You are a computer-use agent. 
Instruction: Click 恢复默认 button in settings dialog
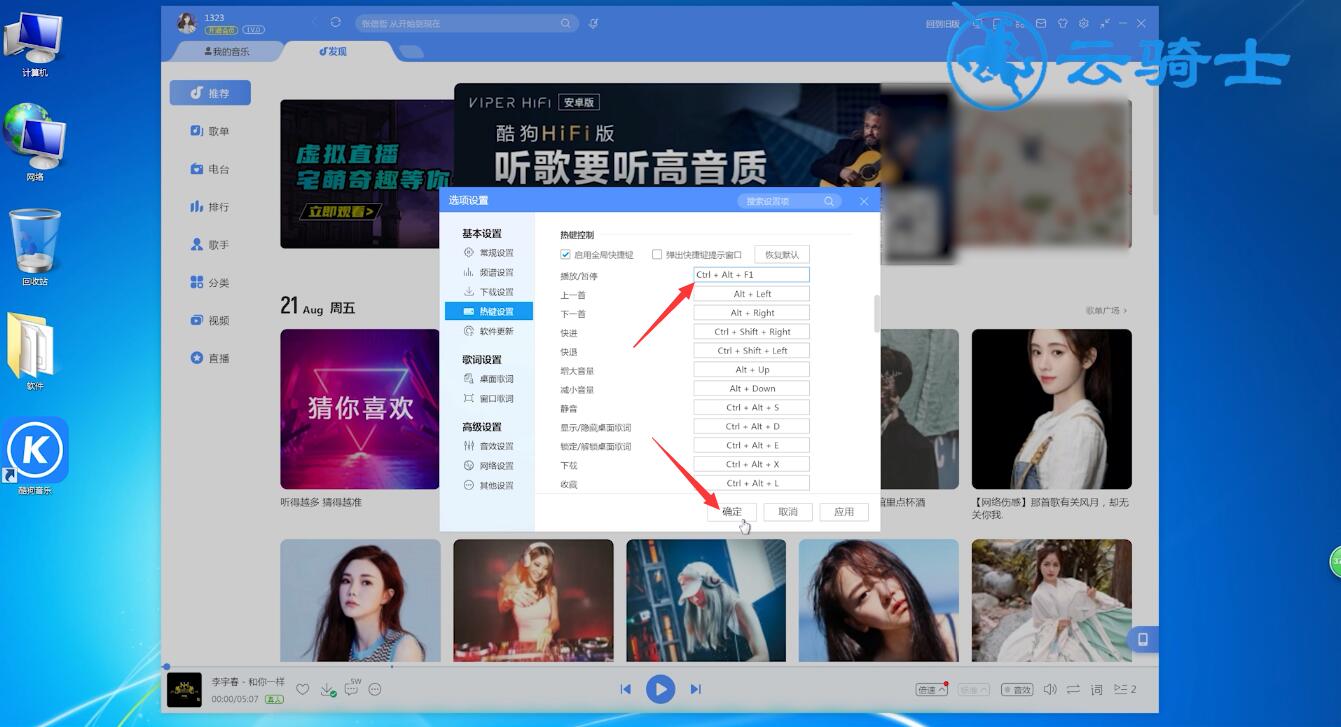(x=782, y=254)
